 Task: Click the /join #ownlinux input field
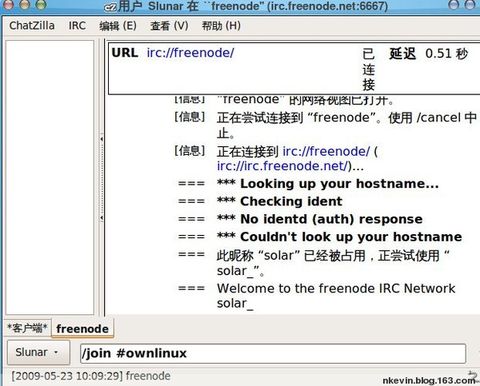click(x=273, y=354)
